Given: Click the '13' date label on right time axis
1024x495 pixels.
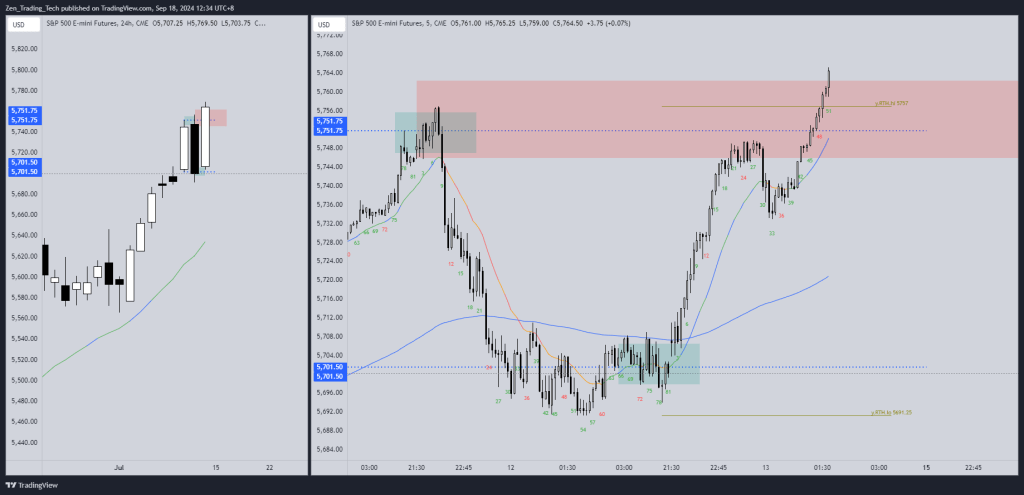Looking at the screenshot, I should pyautogui.click(x=766, y=466).
